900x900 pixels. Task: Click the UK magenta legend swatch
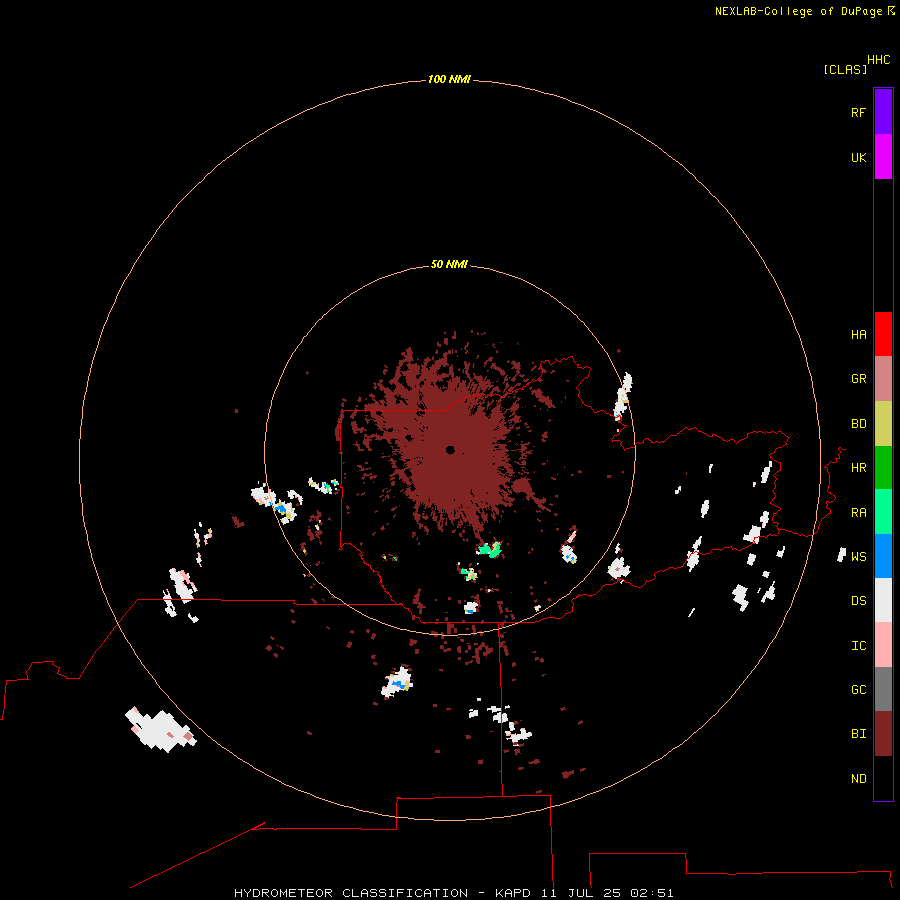[883, 157]
